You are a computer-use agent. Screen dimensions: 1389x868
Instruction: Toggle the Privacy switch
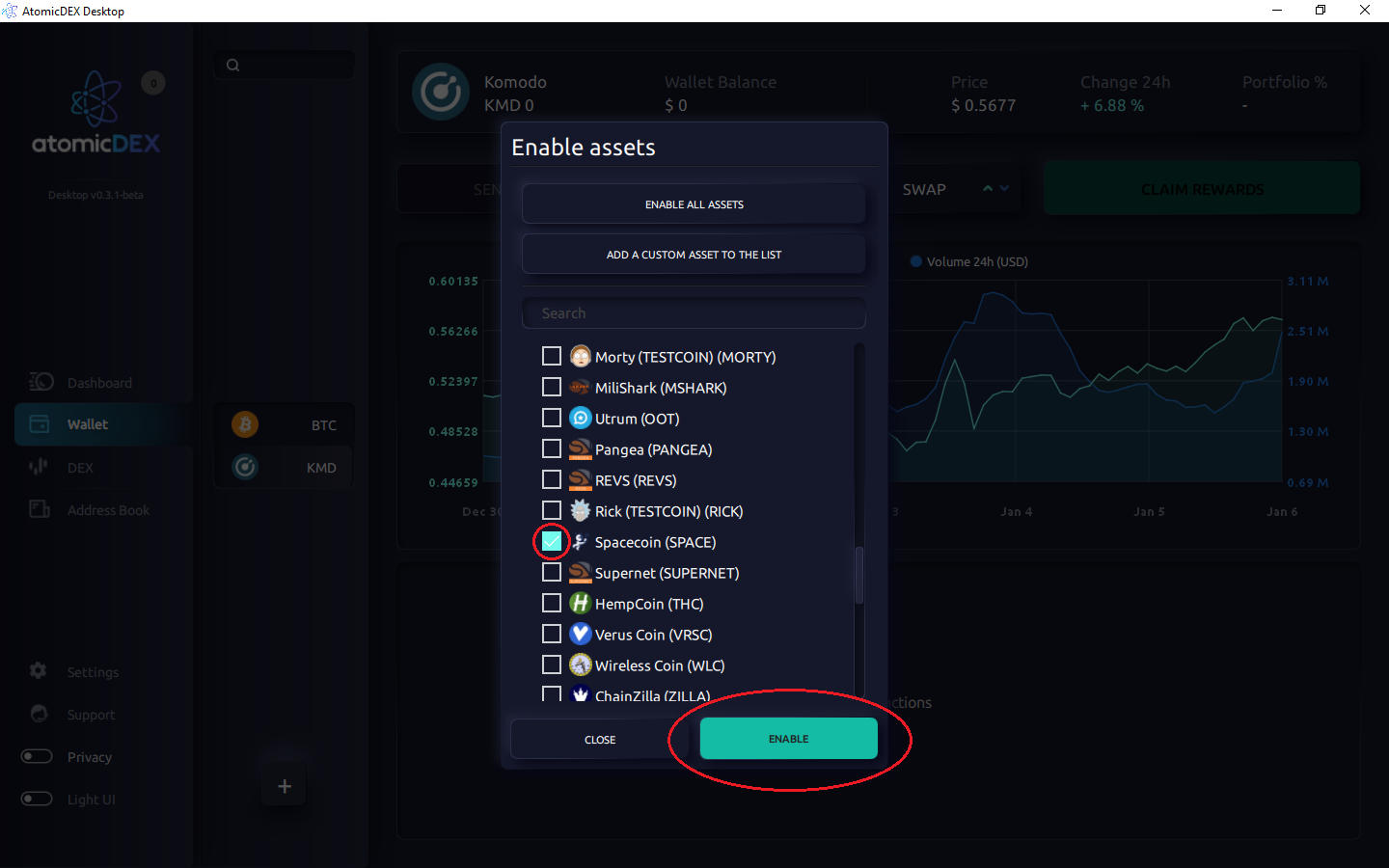click(37, 756)
